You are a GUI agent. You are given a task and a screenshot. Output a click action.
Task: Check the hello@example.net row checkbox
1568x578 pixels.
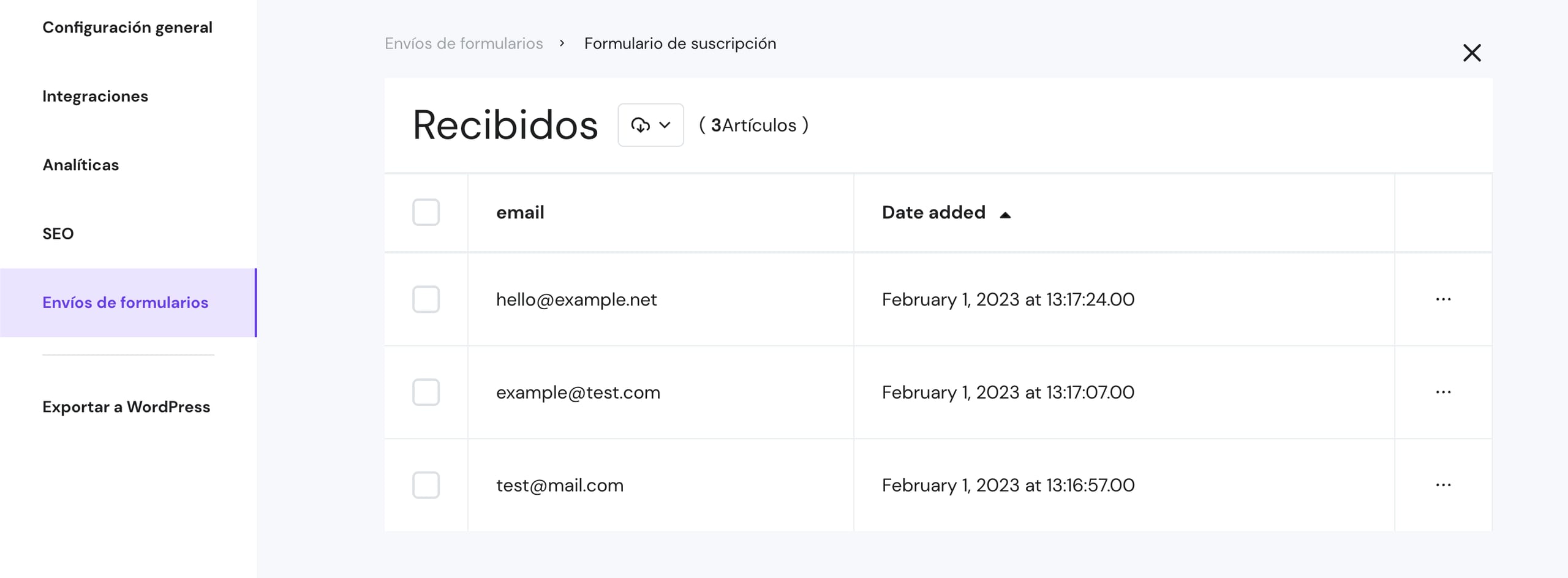[x=426, y=299]
